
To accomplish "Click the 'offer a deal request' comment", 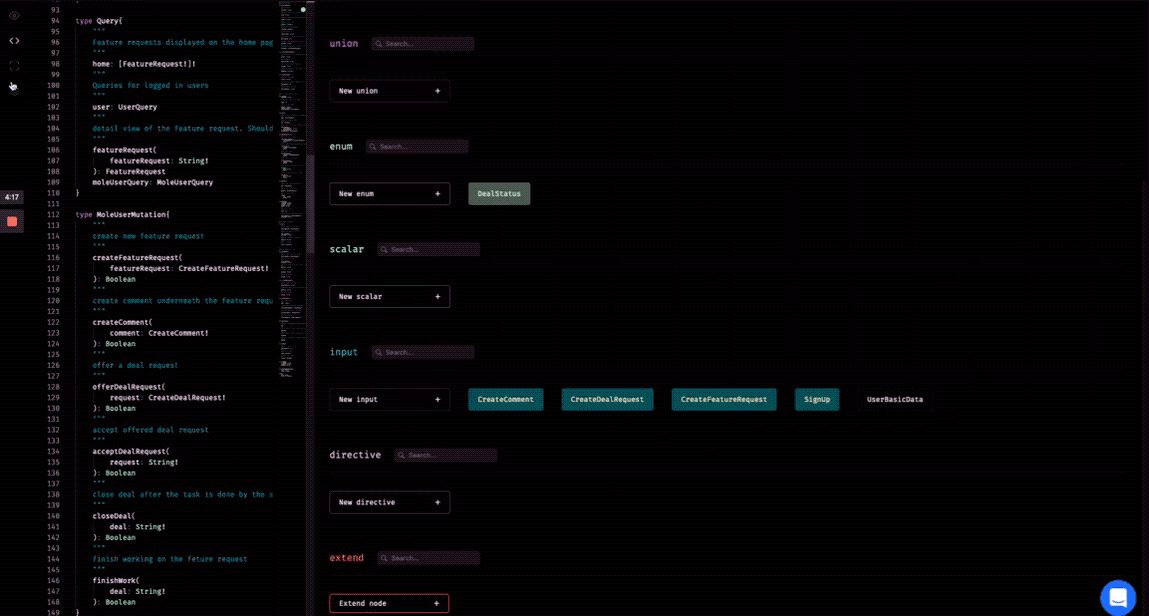I will (136, 365).
